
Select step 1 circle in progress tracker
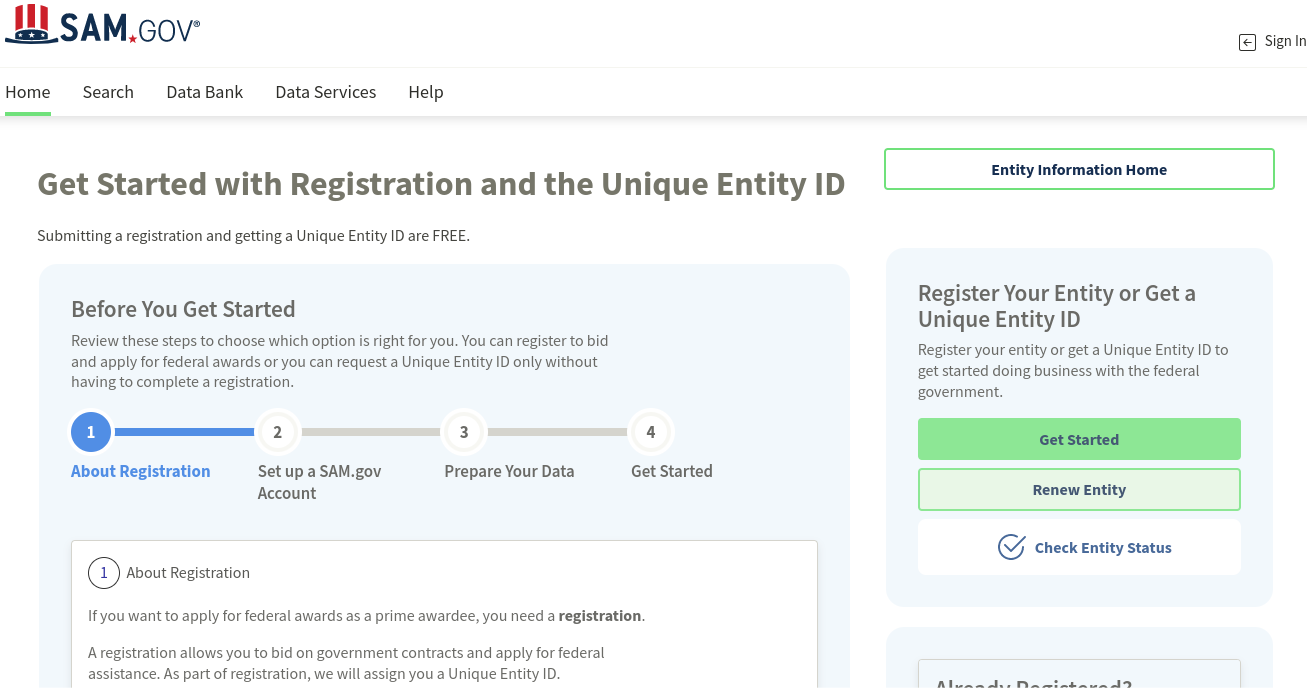pos(91,432)
